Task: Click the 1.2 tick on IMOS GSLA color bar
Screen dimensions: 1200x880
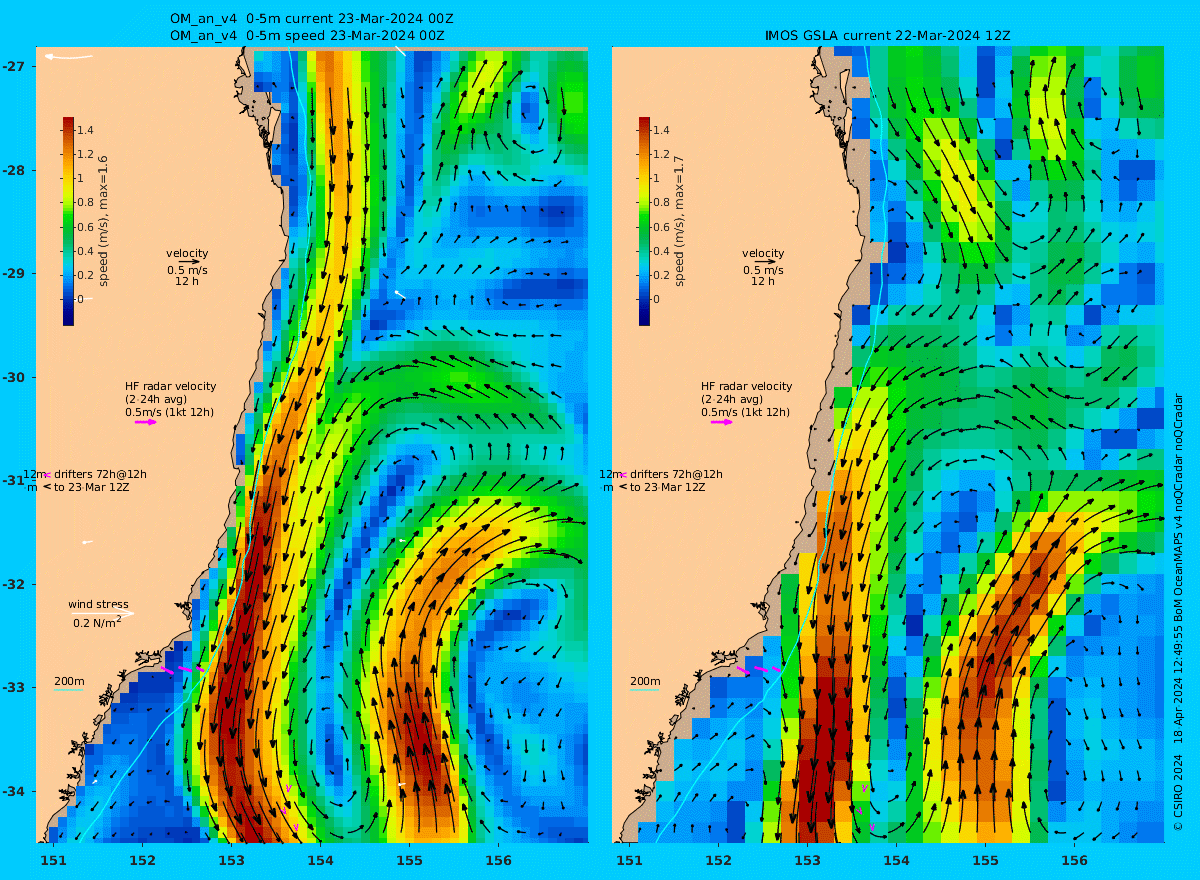Action: coord(661,154)
